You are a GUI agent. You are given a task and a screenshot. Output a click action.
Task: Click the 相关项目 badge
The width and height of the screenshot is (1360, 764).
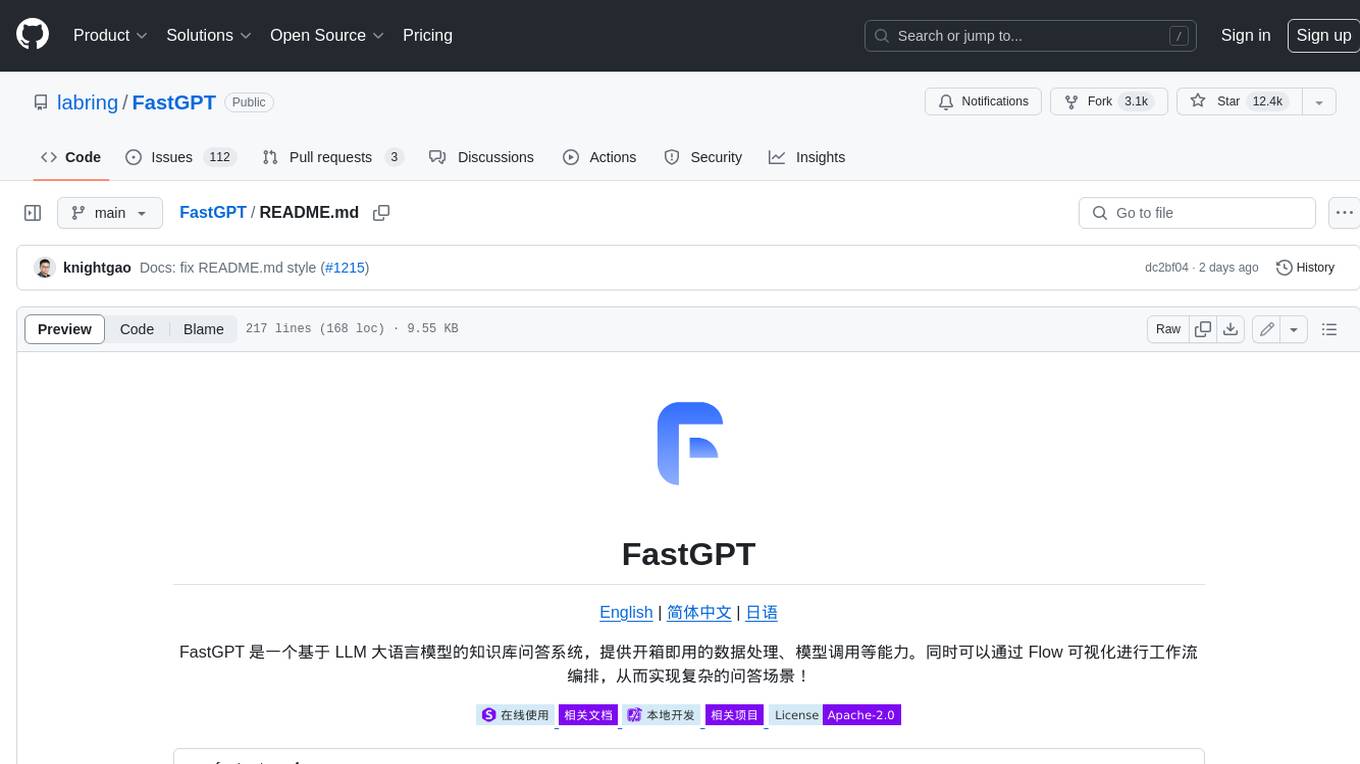point(734,715)
